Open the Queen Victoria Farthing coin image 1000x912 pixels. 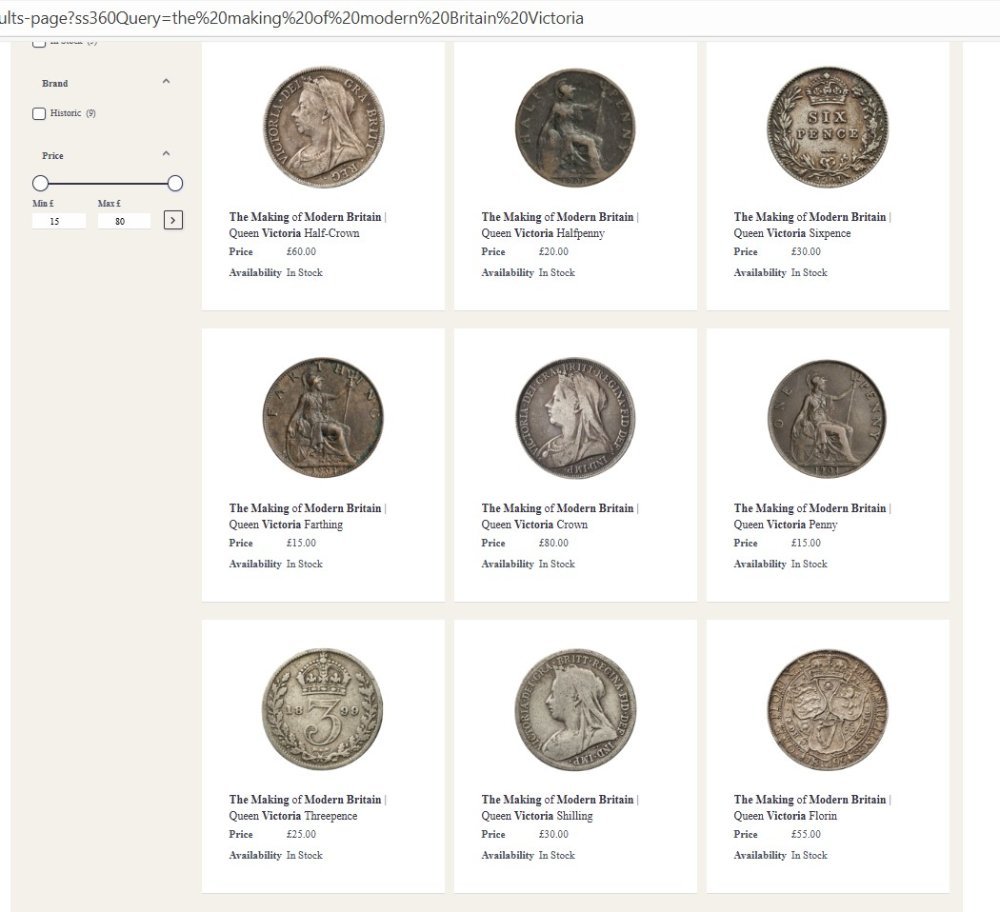click(x=323, y=418)
